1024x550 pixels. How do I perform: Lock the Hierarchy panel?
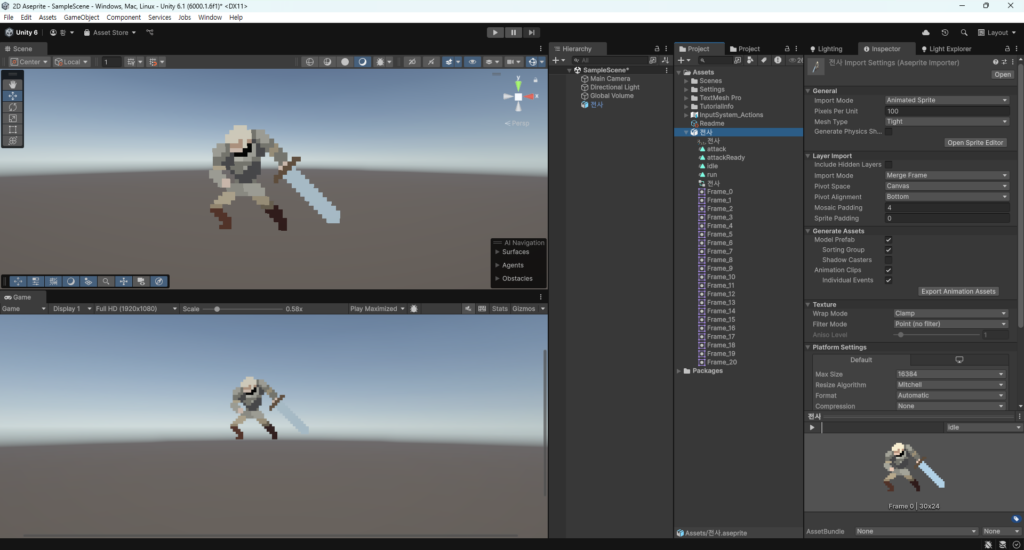(x=657, y=49)
